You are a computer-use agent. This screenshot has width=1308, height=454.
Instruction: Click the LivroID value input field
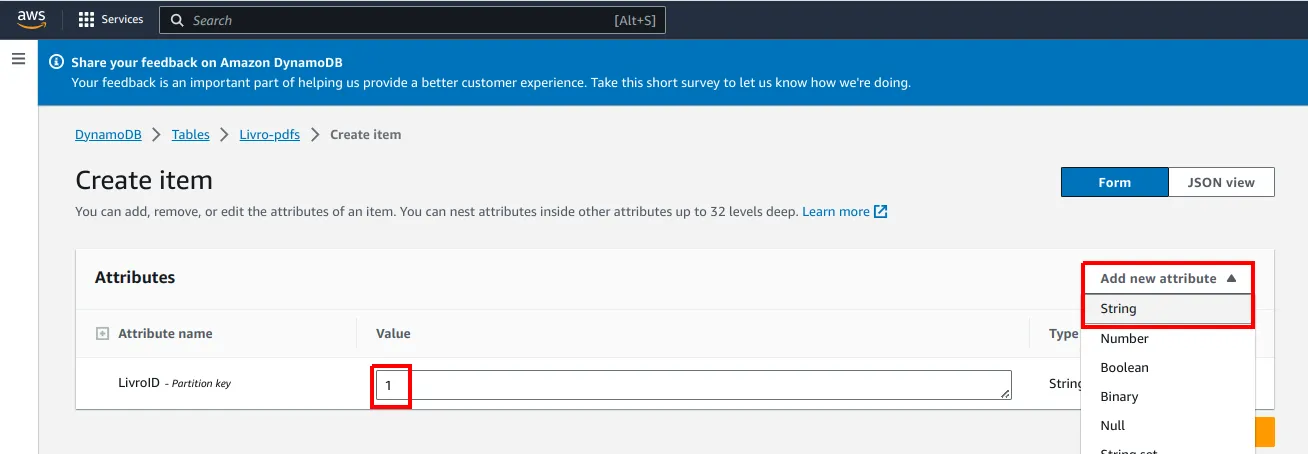tap(693, 386)
